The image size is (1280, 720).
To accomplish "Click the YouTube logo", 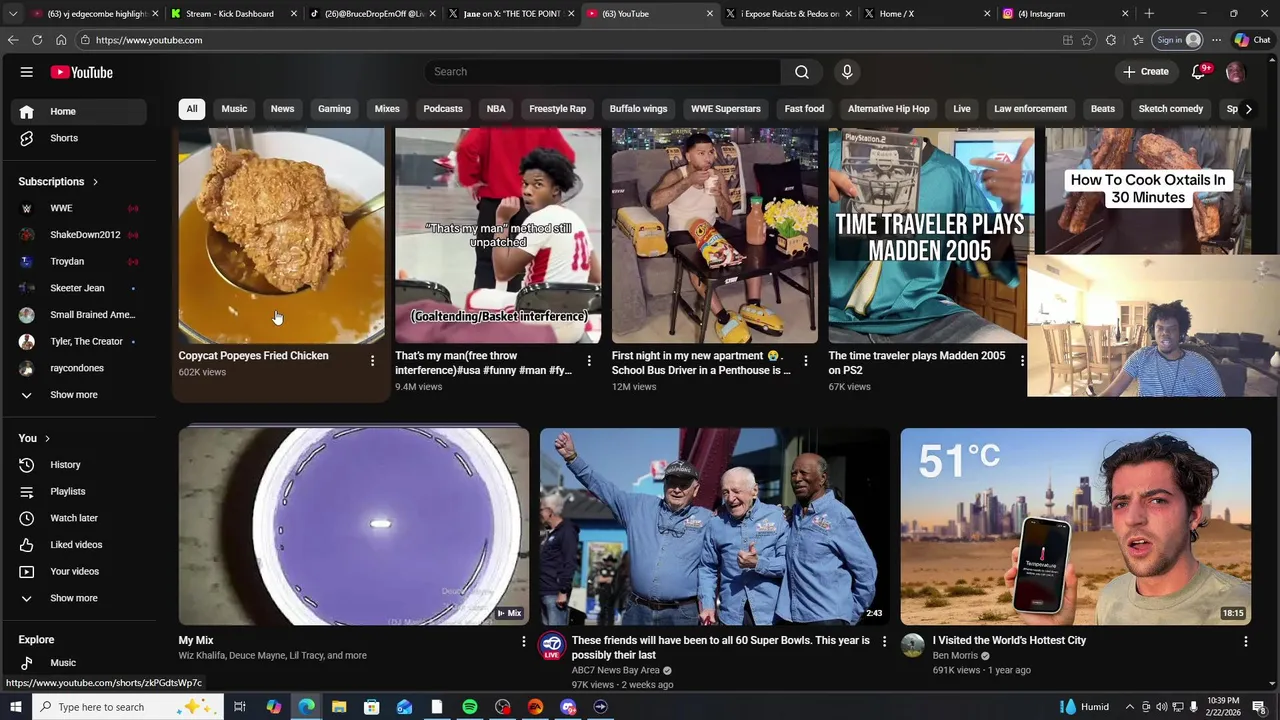I will pos(81,72).
